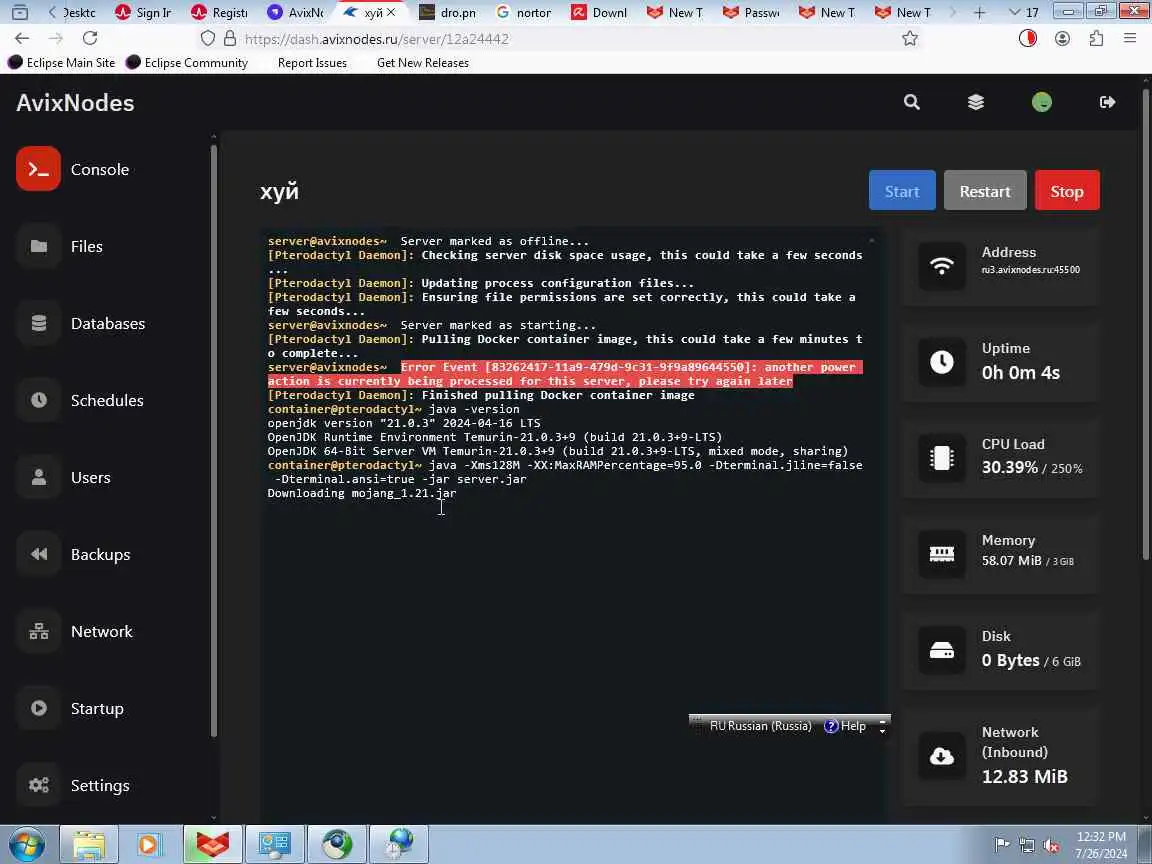
Task: Open the Console page in sidebar
Action: point(73,169)
